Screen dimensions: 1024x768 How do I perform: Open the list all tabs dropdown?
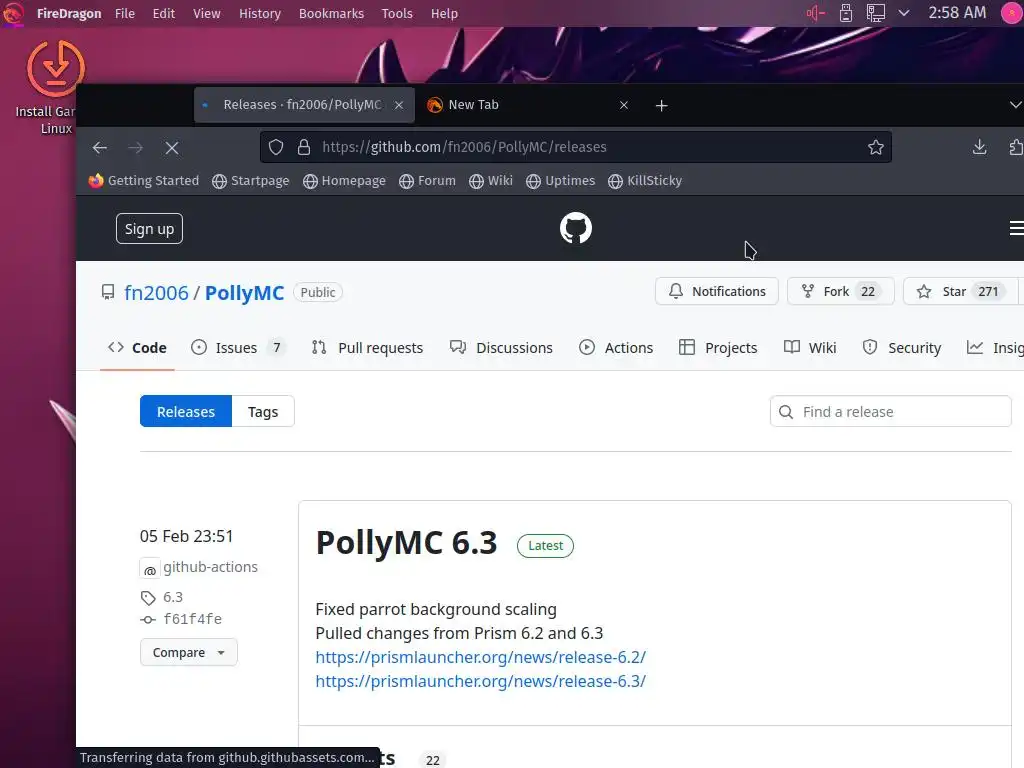click(x=1015, y=104)
